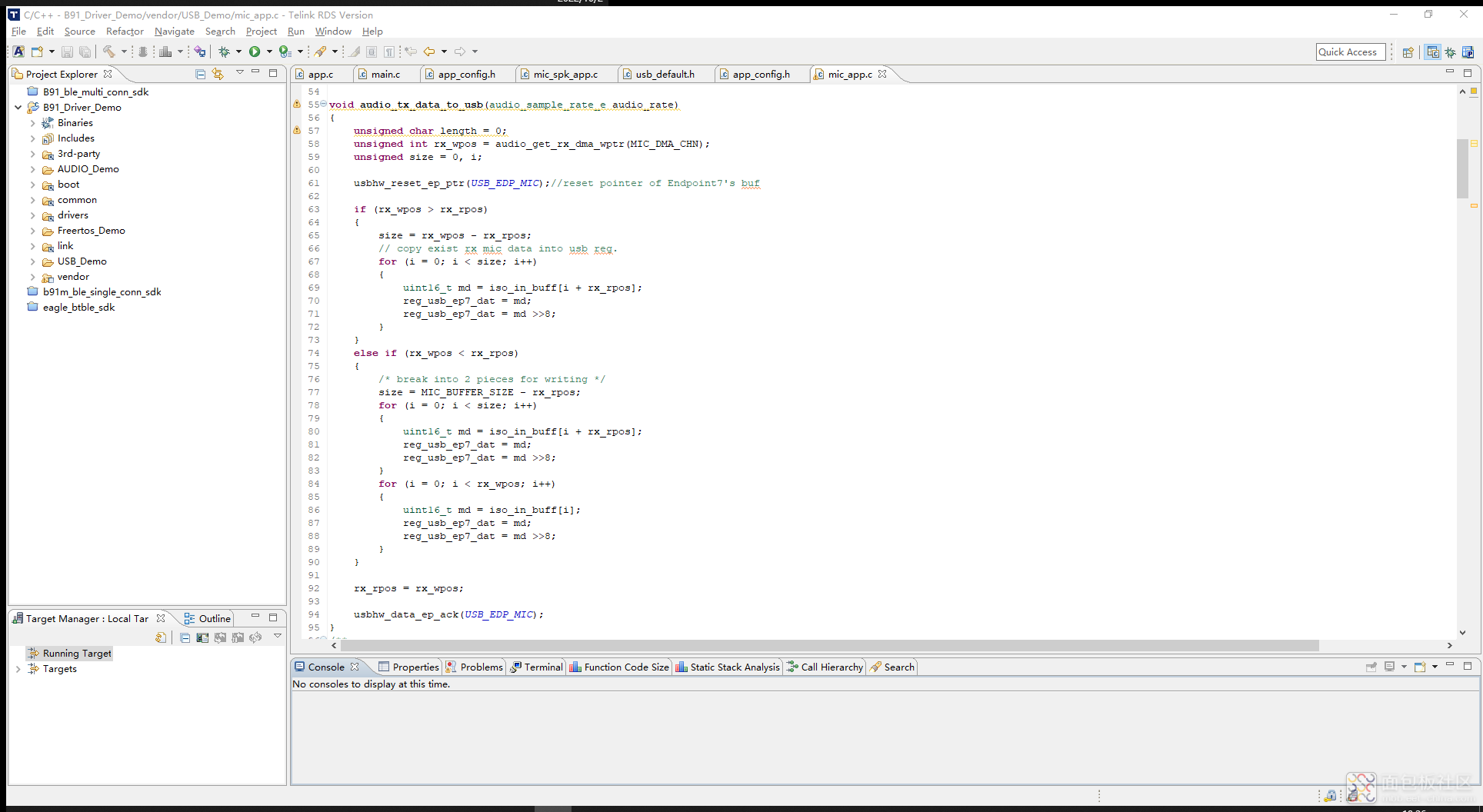Switch to the Outline tab
Image resolution: width=1483 pixels, height=812 pixels.
point(208,618)
